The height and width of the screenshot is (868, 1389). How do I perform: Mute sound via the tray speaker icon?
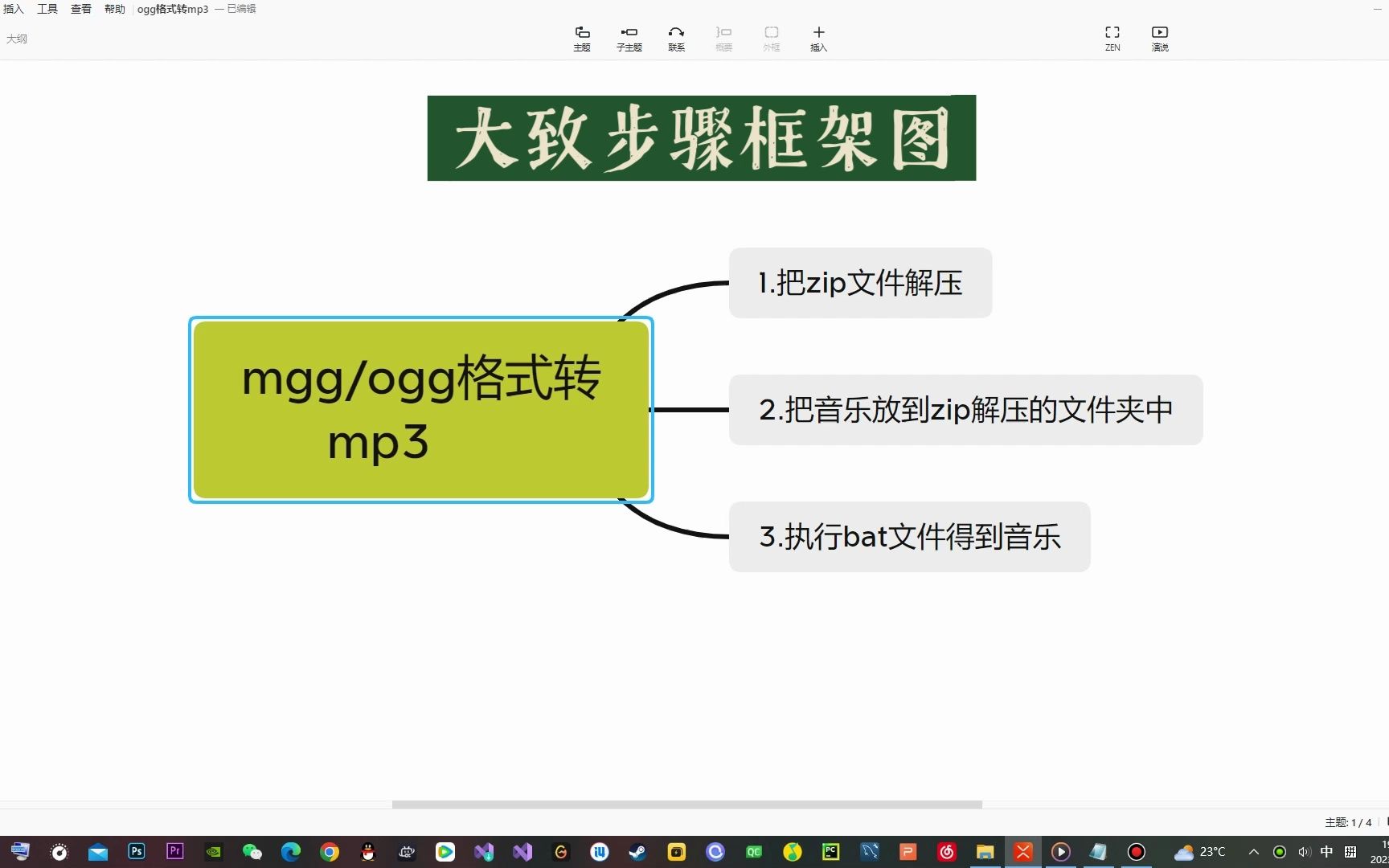tap(1303, 851)
